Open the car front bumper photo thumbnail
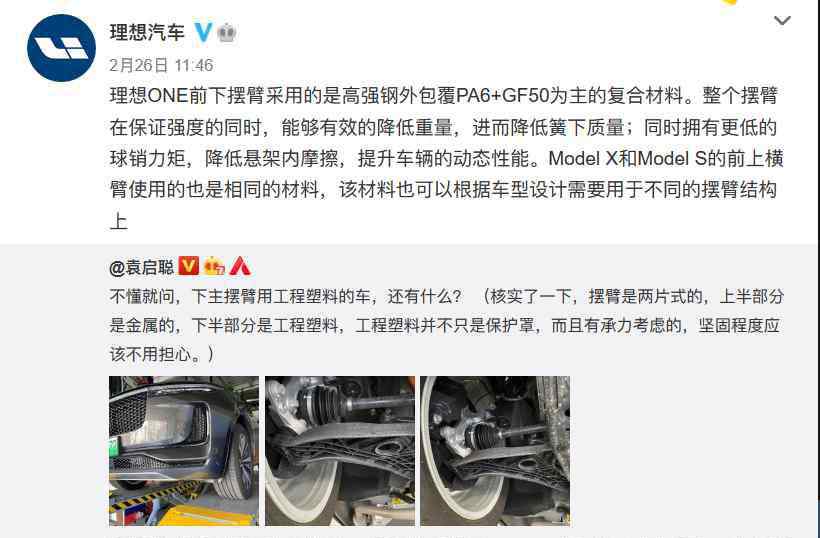This screenshot has width=820, height=538. pos(184,451)
